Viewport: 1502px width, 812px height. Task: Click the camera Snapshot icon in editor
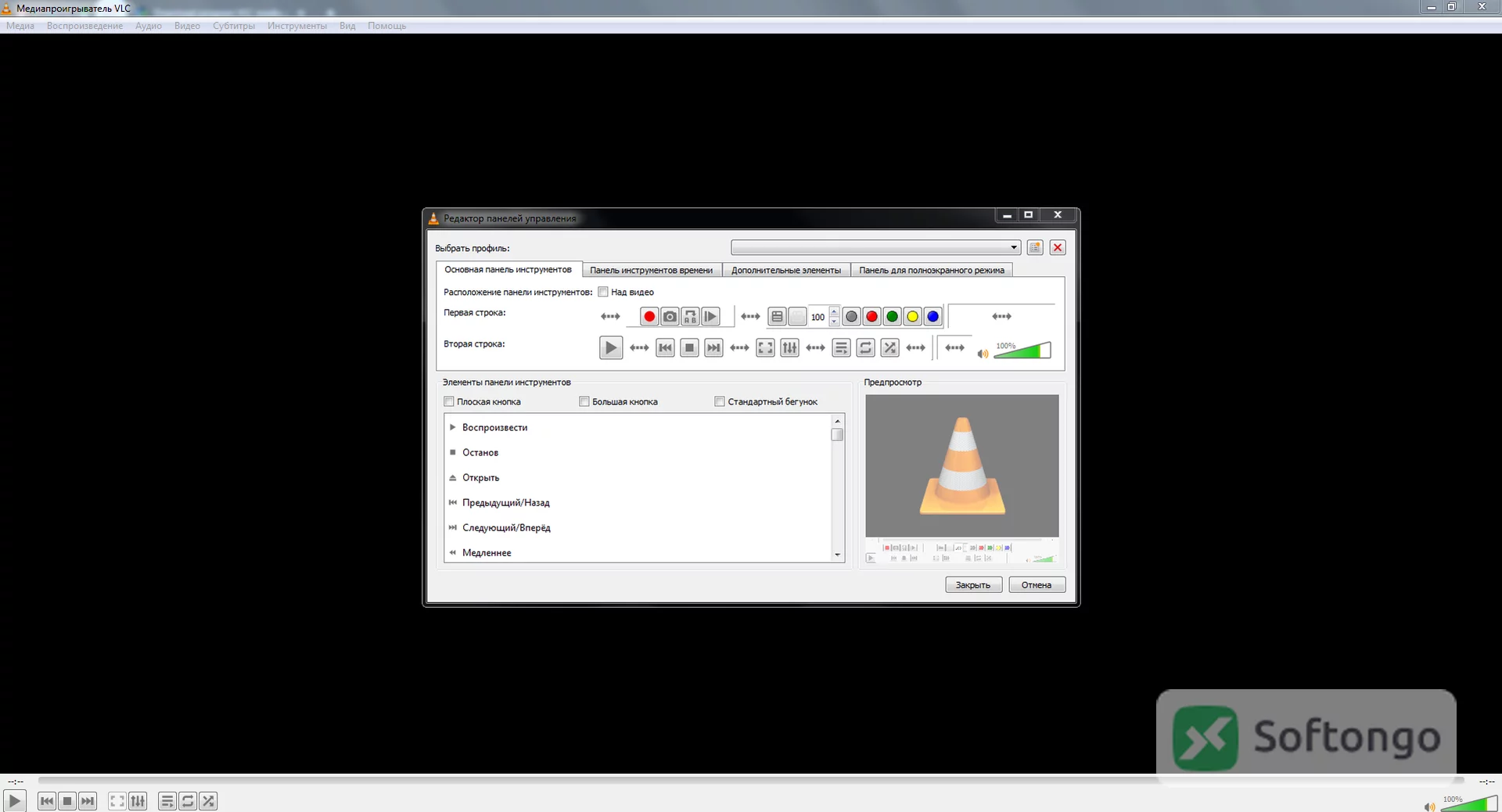(x=670, y=317)
